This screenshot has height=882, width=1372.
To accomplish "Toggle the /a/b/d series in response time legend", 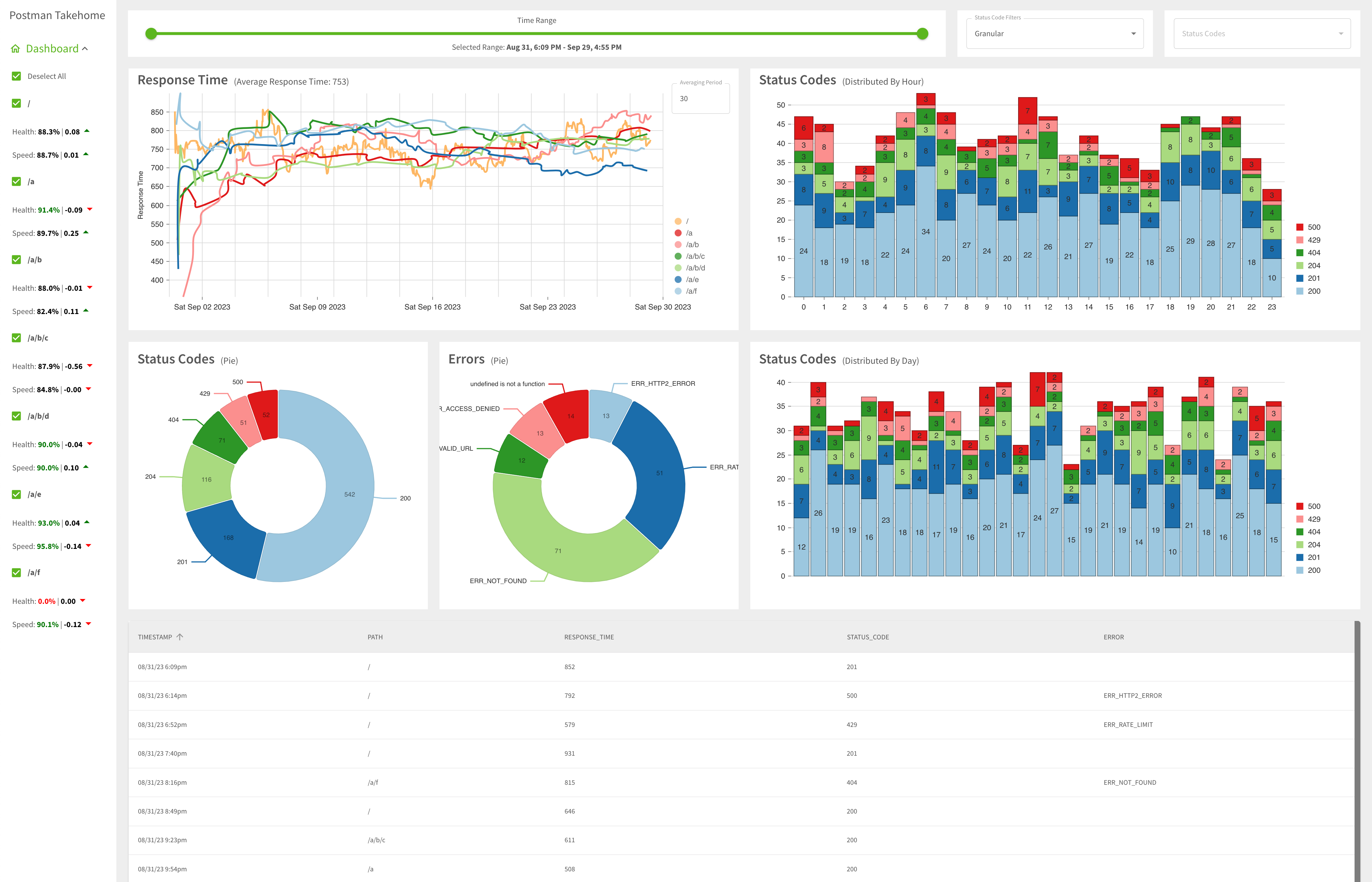I will [x=690, y=268].
